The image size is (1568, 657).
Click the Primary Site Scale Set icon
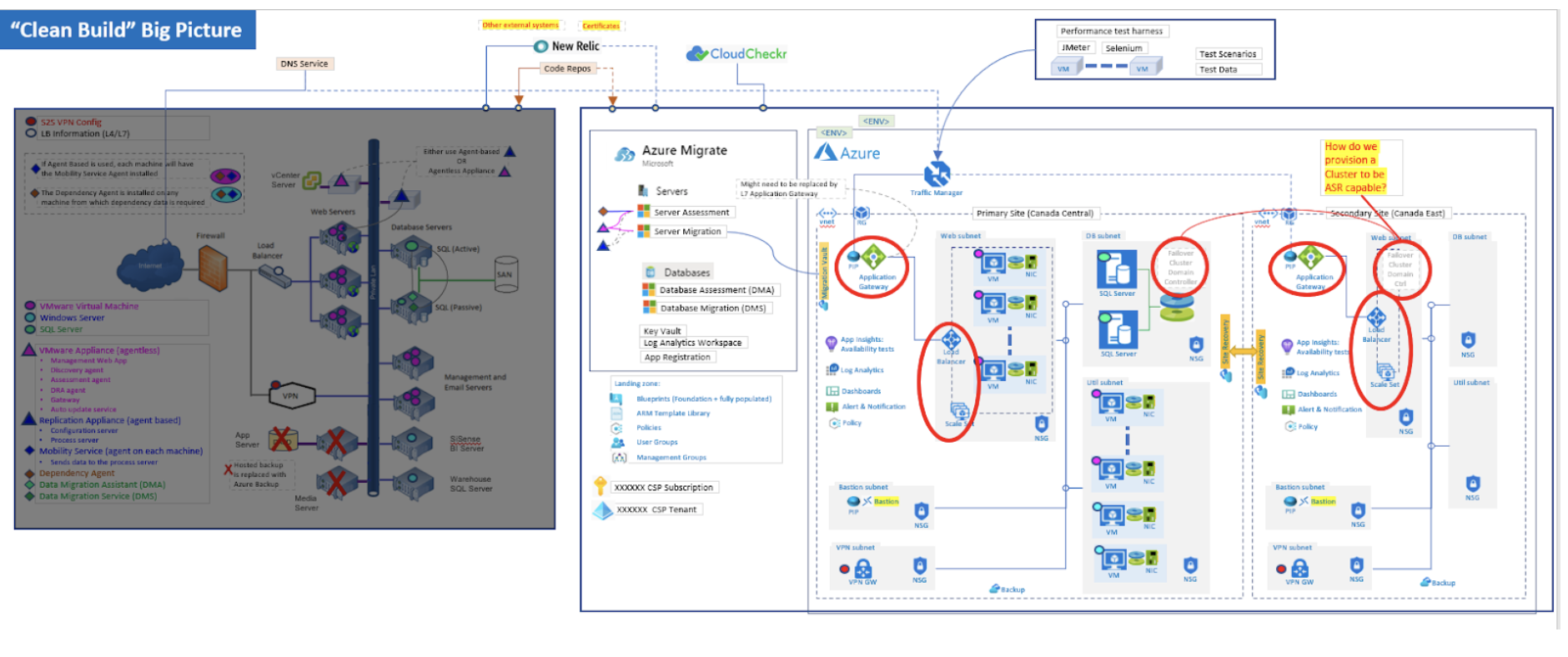coord(960,411)
